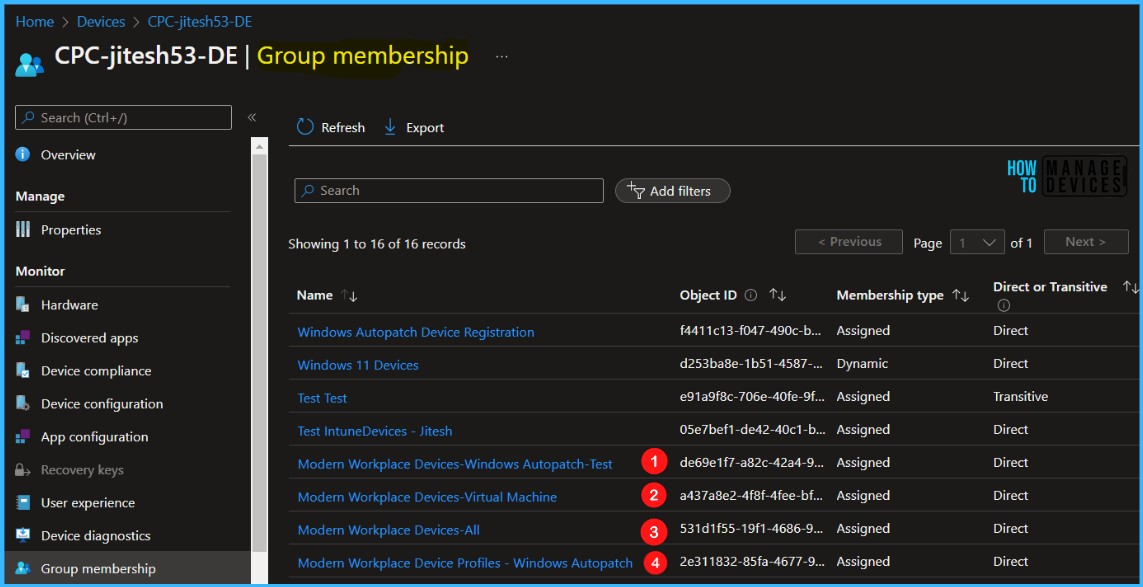Click the Discovered apps icon
This screenshot has width=1143, height=587.
23,338
